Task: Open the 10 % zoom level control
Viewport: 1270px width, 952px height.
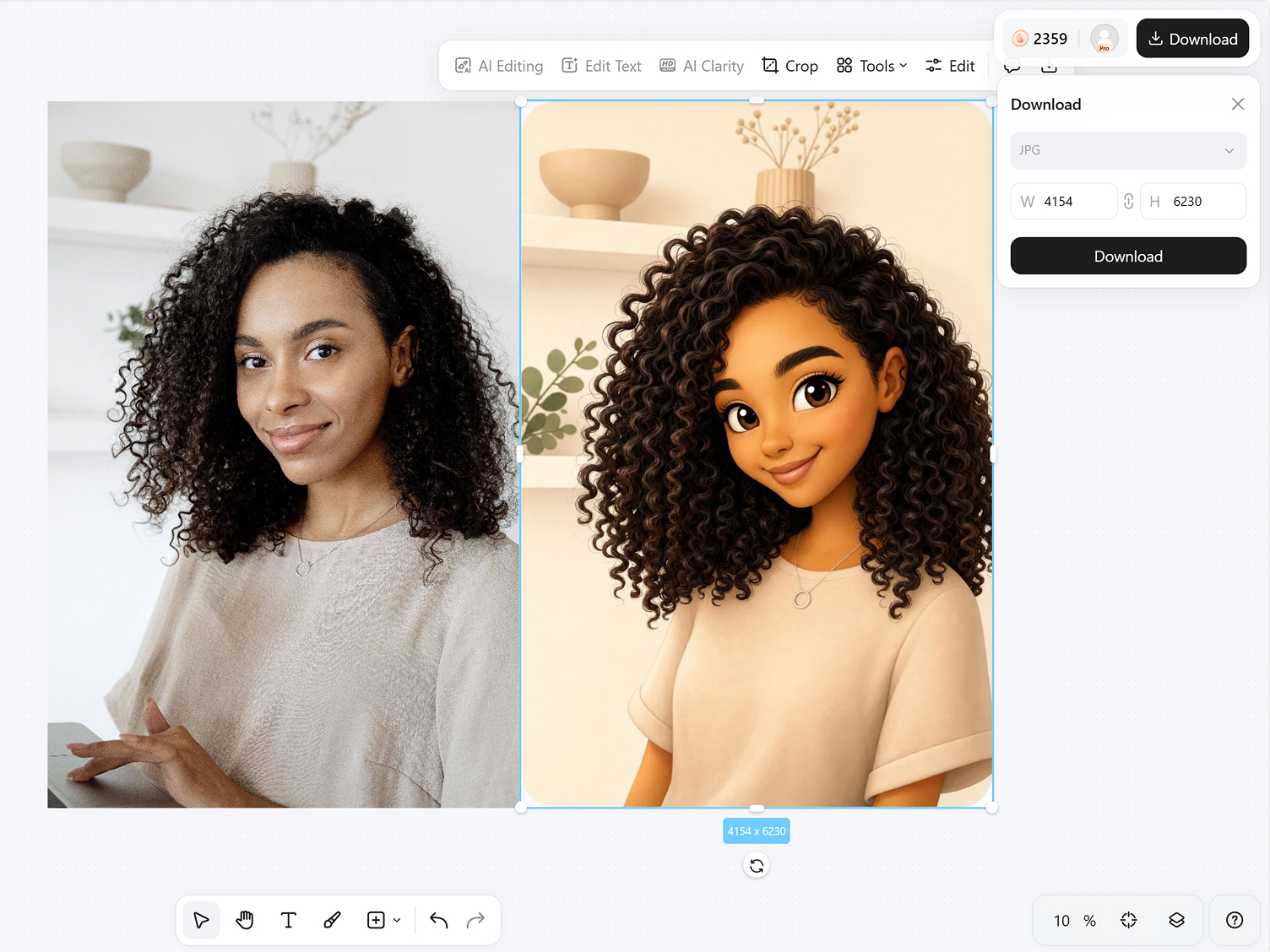Action: click(x=1074, y=921)
